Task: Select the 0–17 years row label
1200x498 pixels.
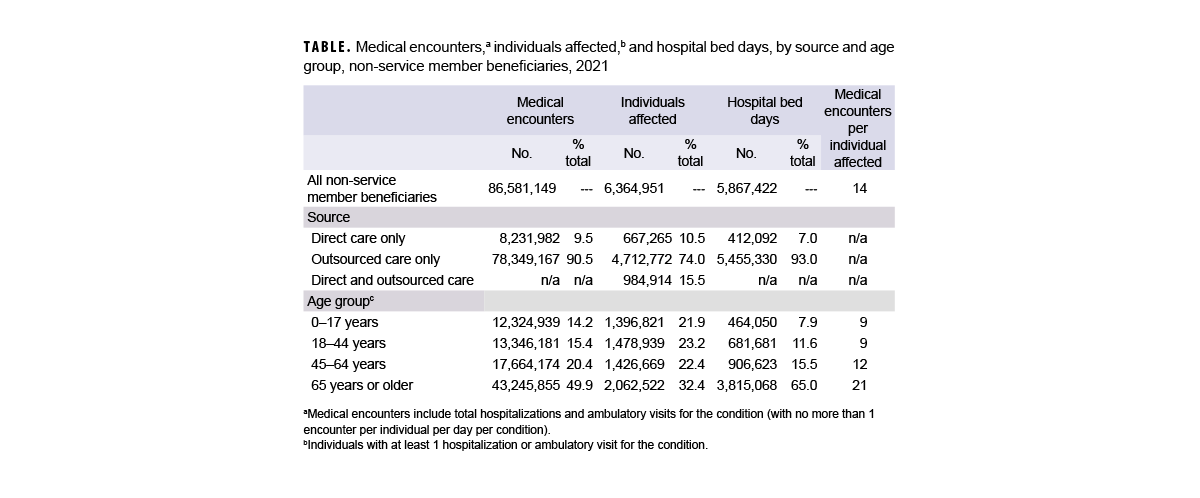Action: tap(346, 323)
